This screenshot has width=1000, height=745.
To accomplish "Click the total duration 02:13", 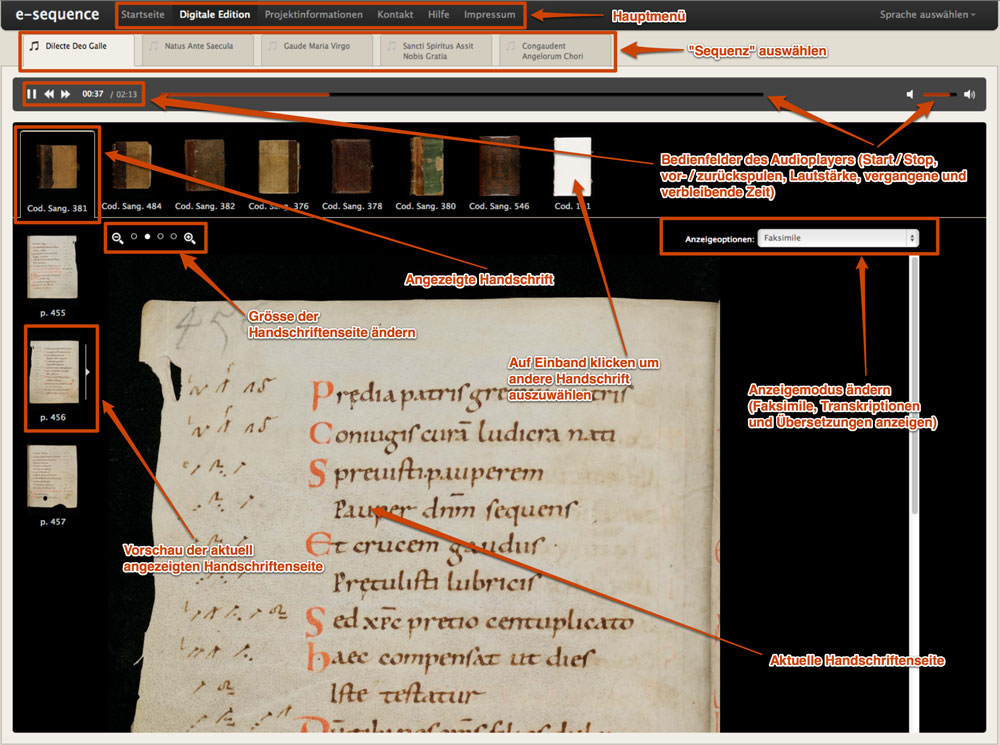I will pyautogui.click(x=126, y=94).
